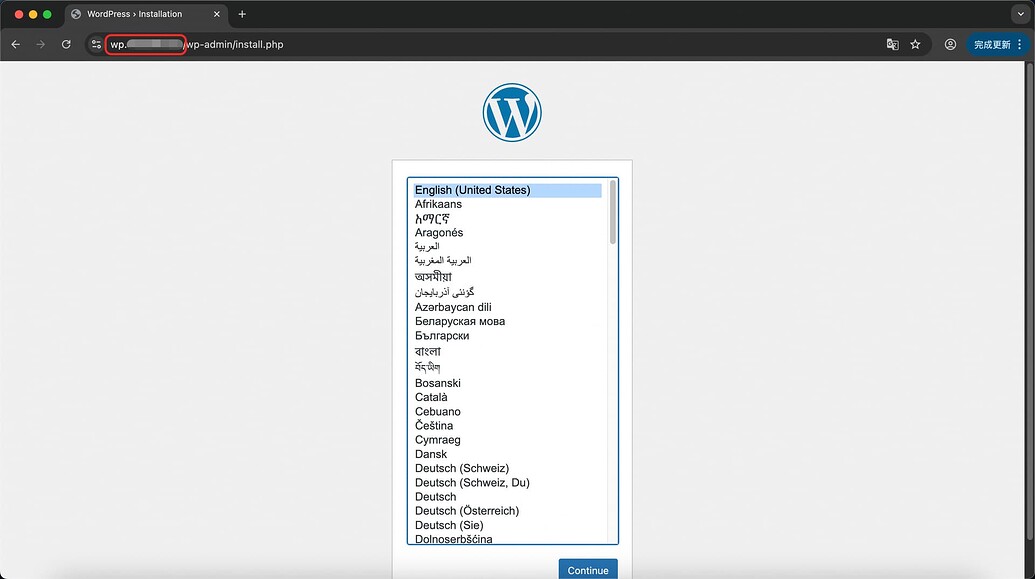
Task: Select Azərbaycan dili in the list
Action: click(x=507, y=307)
